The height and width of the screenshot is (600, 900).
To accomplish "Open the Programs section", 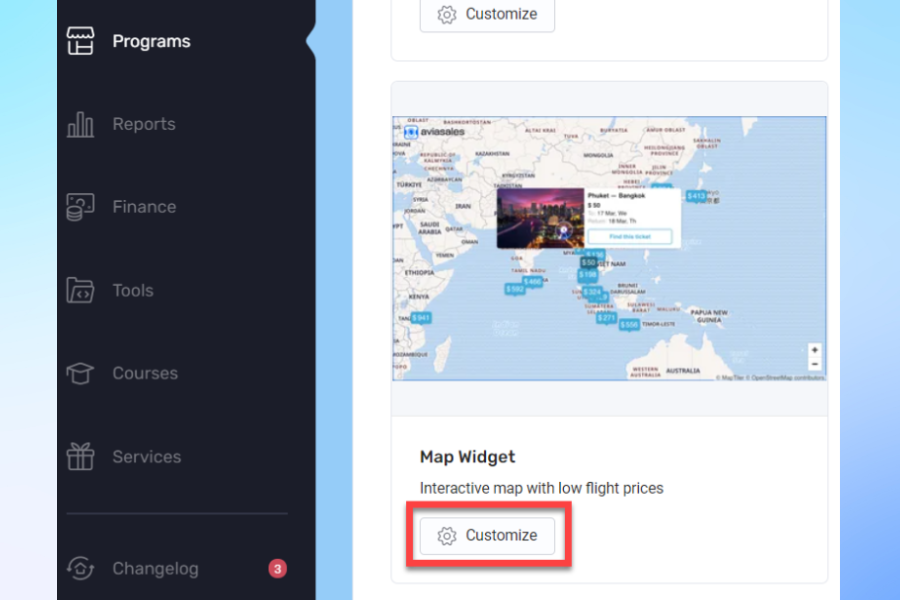I will [152, 41].
